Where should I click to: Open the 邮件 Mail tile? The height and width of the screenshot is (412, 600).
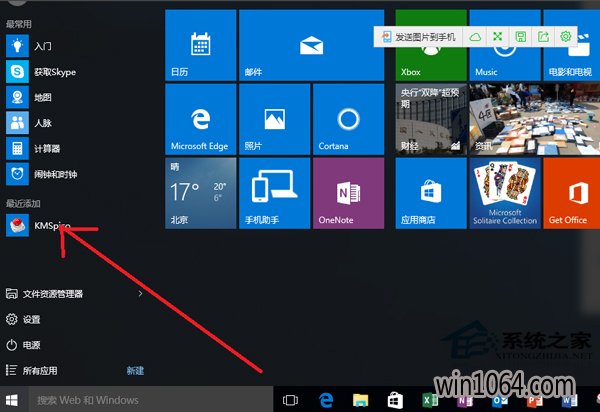311,45
